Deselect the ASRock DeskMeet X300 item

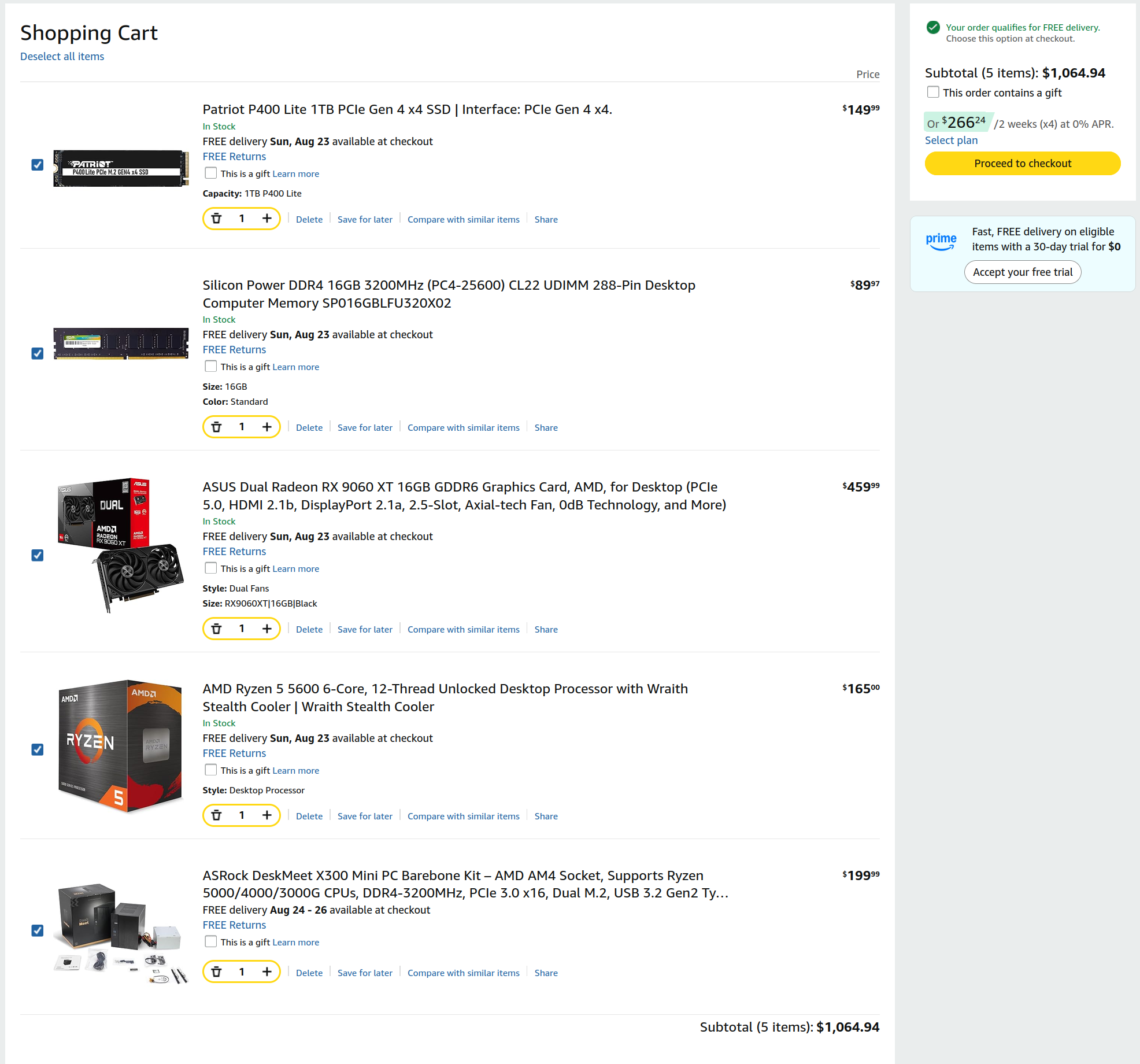coord(38,930)
